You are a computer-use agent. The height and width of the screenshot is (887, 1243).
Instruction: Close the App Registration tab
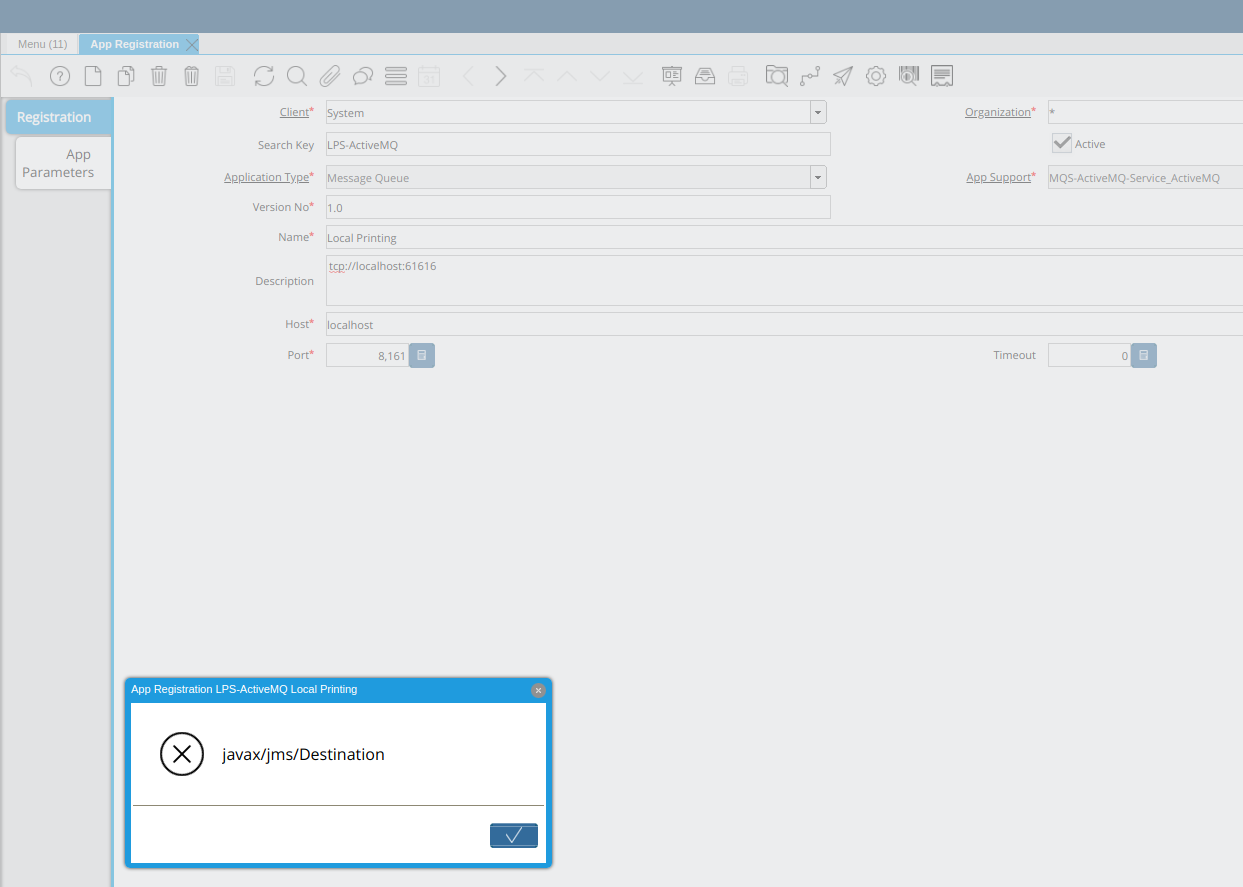(192, 45)
